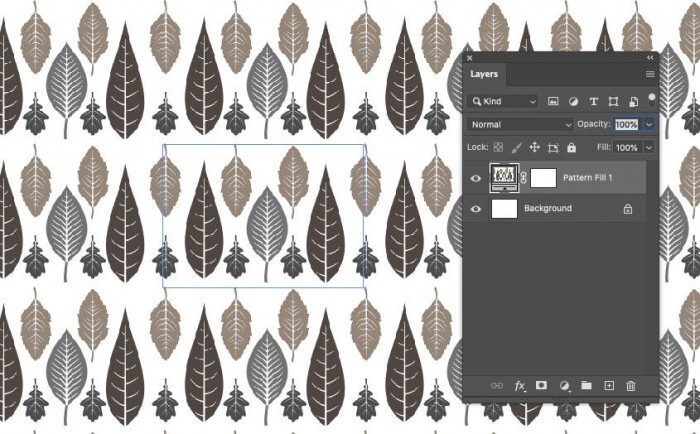Screen dimensions: 700x434
Task: Click the Opacity 100% value field
Action: (x=628, y=124)
